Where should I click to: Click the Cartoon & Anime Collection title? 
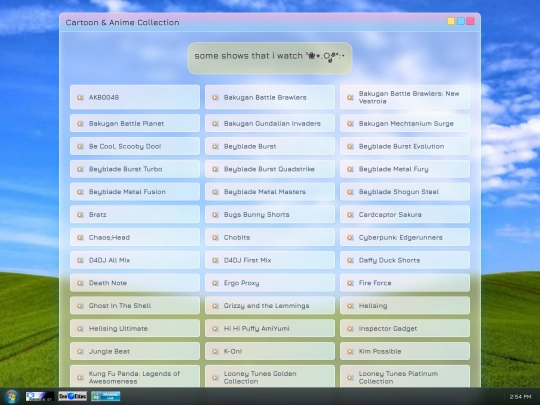pyautogui.click(x=122, y=22)
